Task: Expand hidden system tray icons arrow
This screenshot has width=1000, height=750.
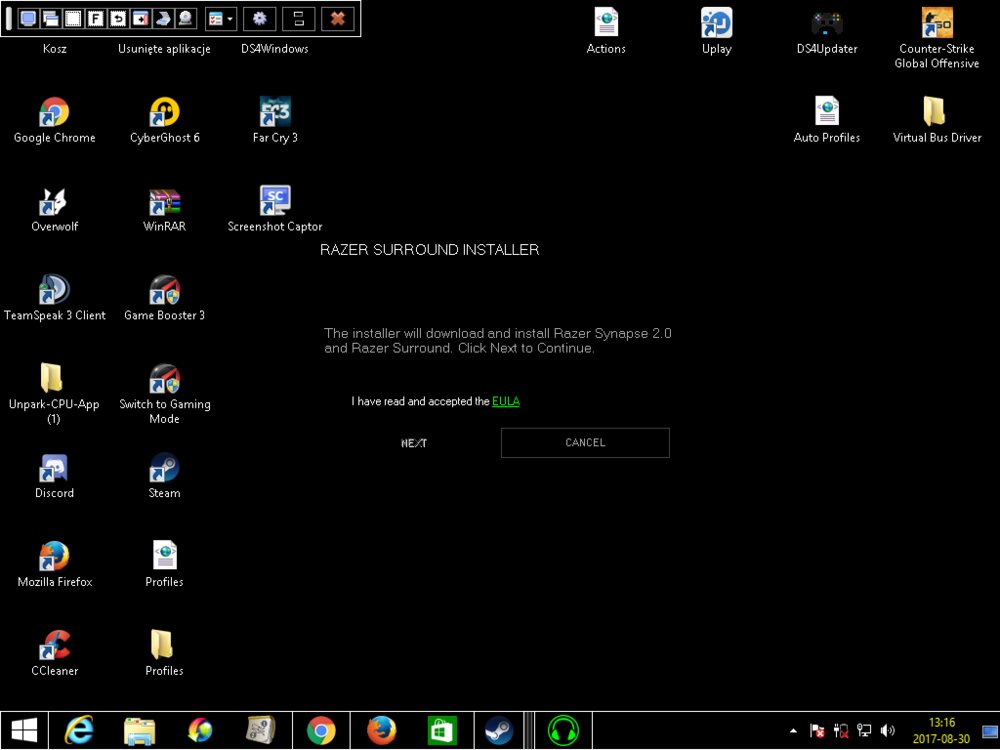Action: coord(793,731)
